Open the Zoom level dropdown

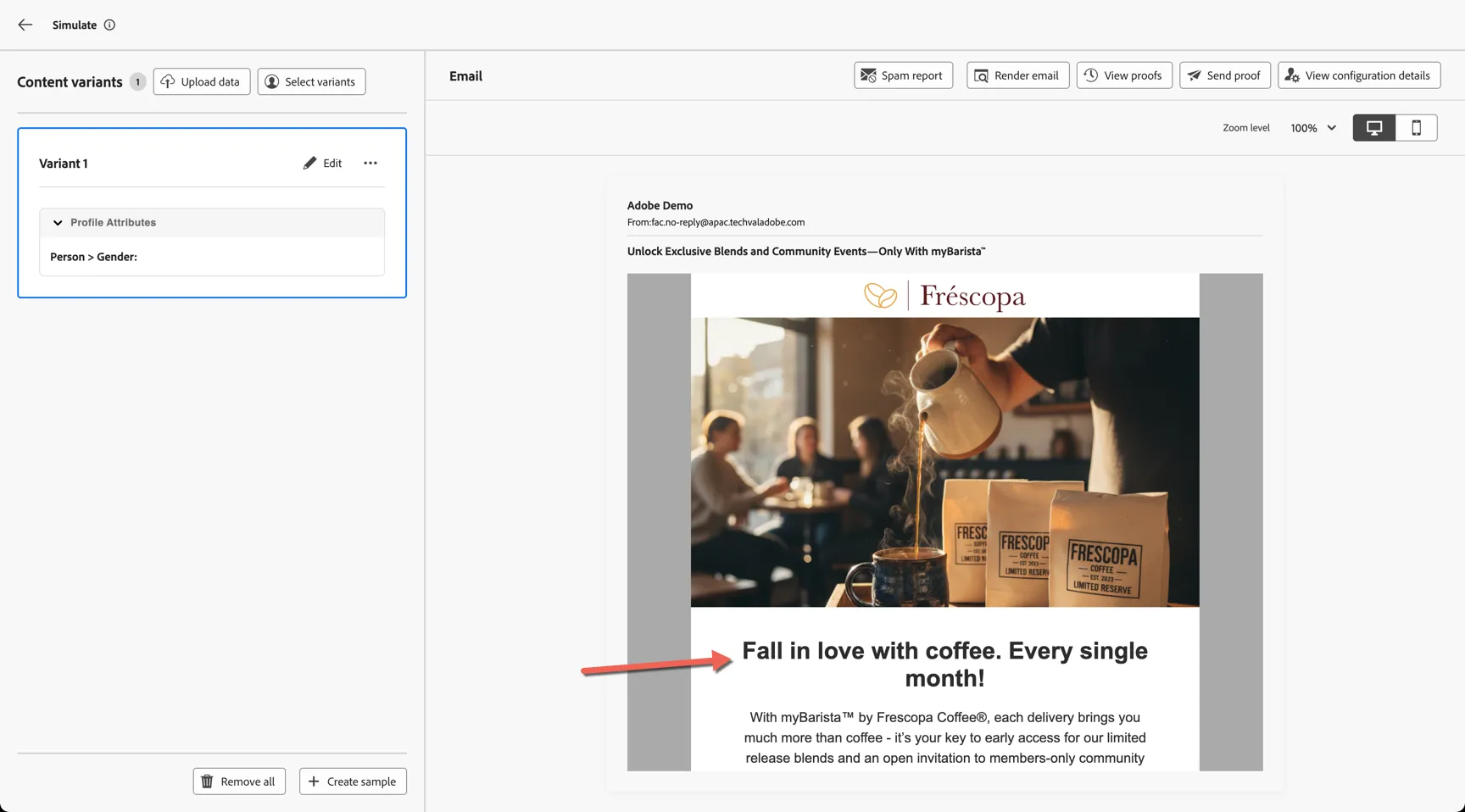[1313, 128]
